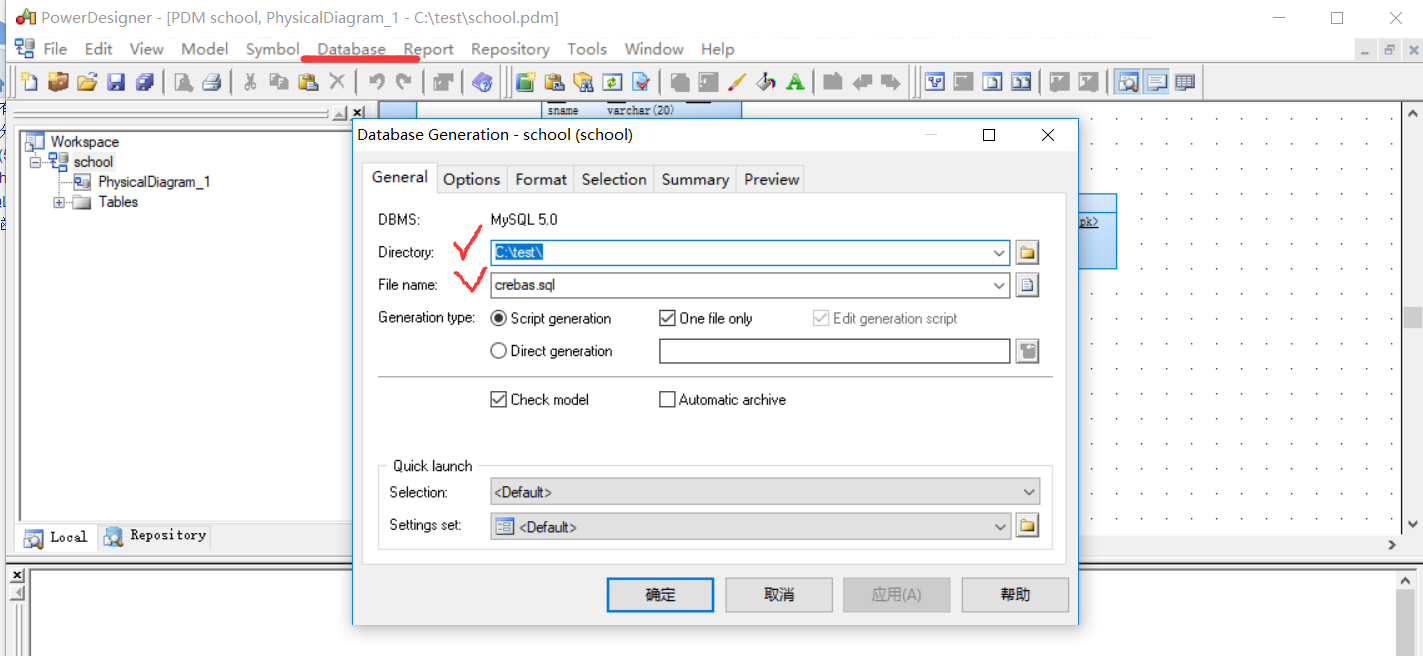This screenshot has height=656, width=1423.
Task: Click the Print toolbar icon
Action: [x=212, y=82]
